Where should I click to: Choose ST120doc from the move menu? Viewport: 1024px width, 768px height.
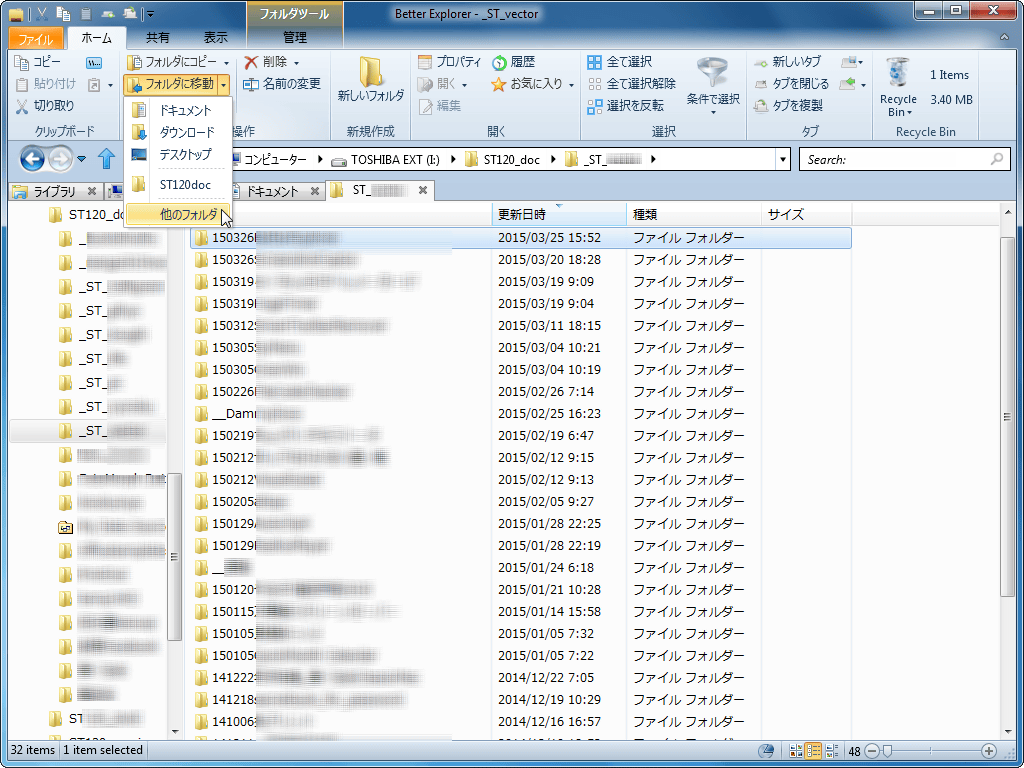(177, 185)
